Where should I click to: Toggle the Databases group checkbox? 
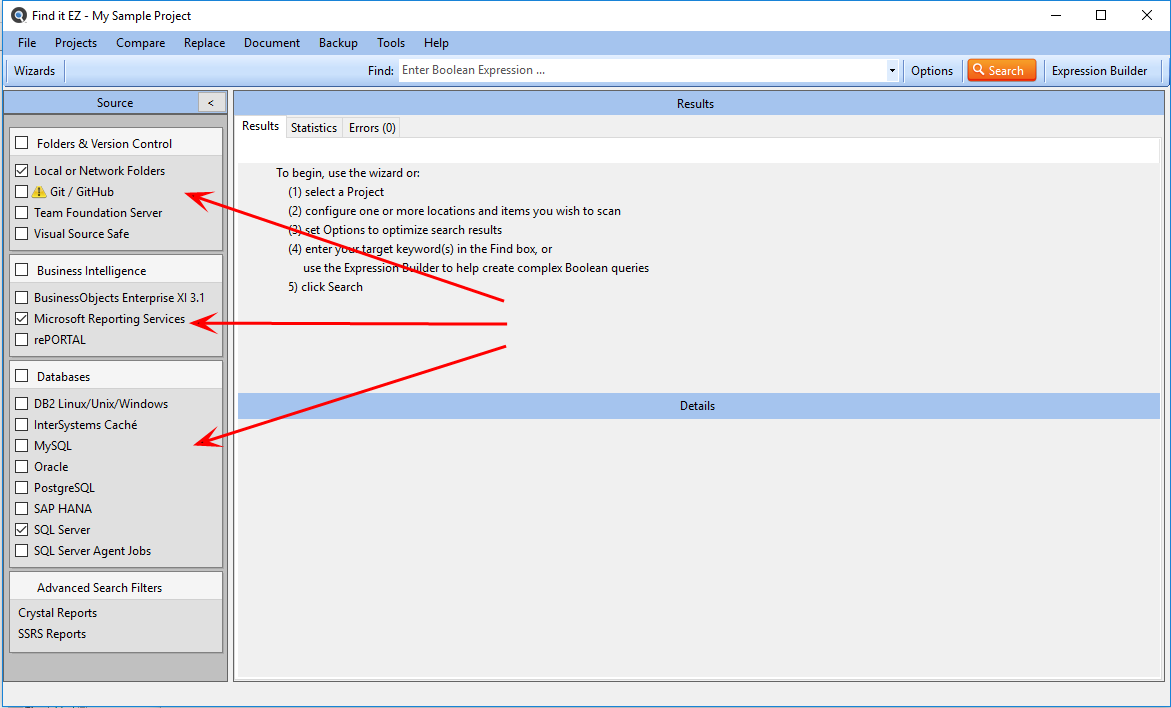pyautogui.click(x=22, y=376)
